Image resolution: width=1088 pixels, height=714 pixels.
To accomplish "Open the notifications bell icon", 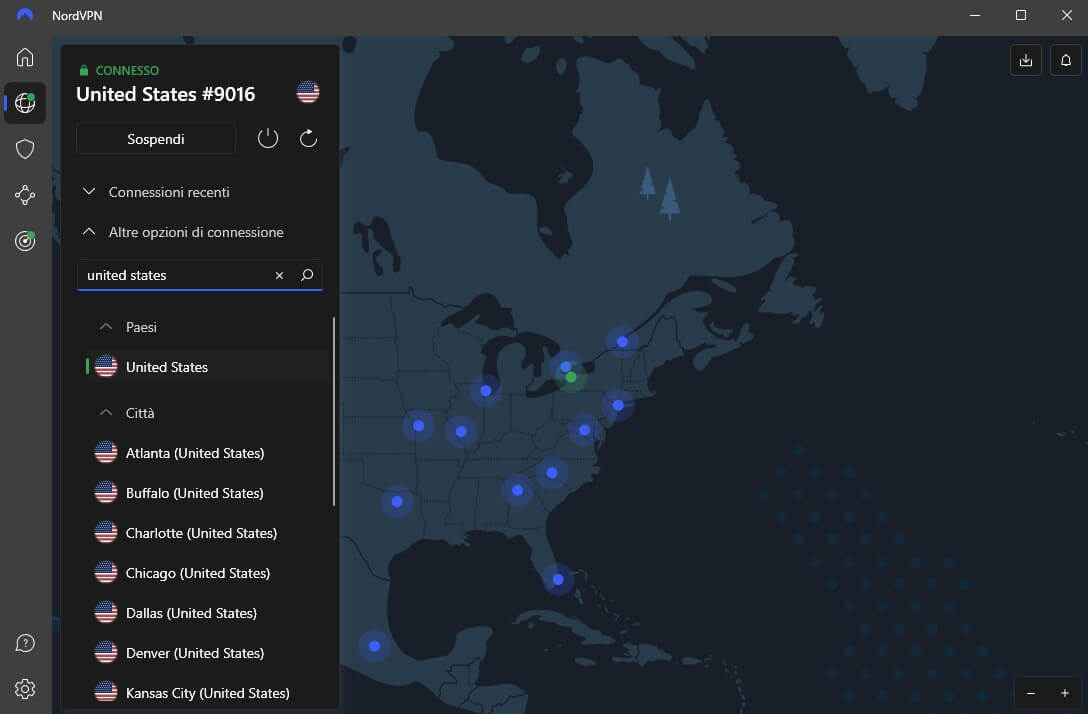I will (x=1066, y=60).
